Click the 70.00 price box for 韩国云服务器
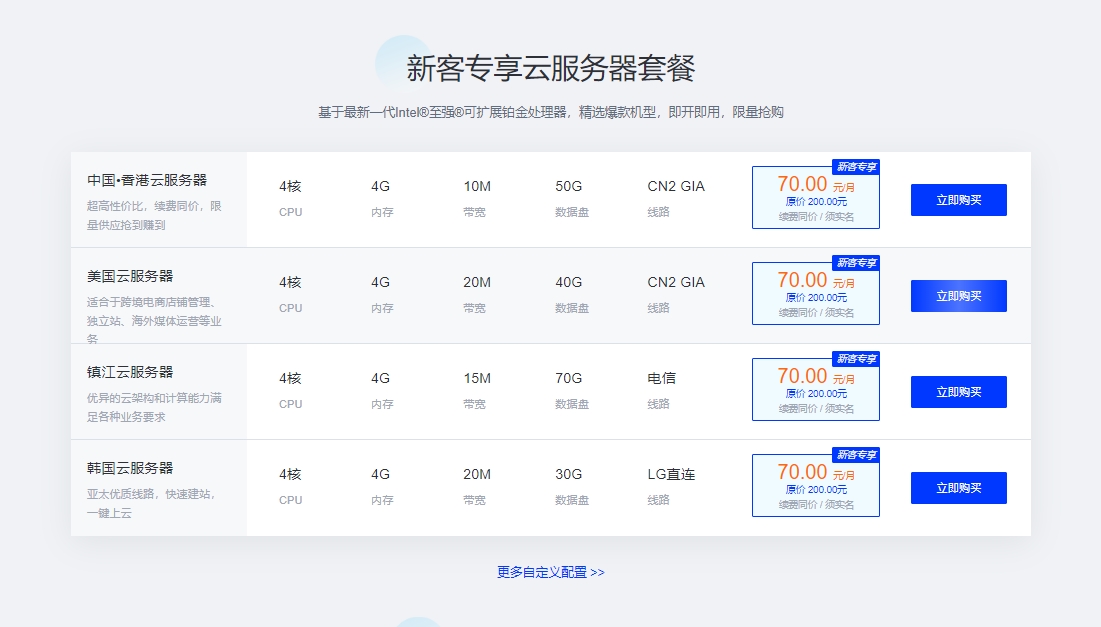The height and width of the screenshot is (627, 1101). [x=815, y=487]
